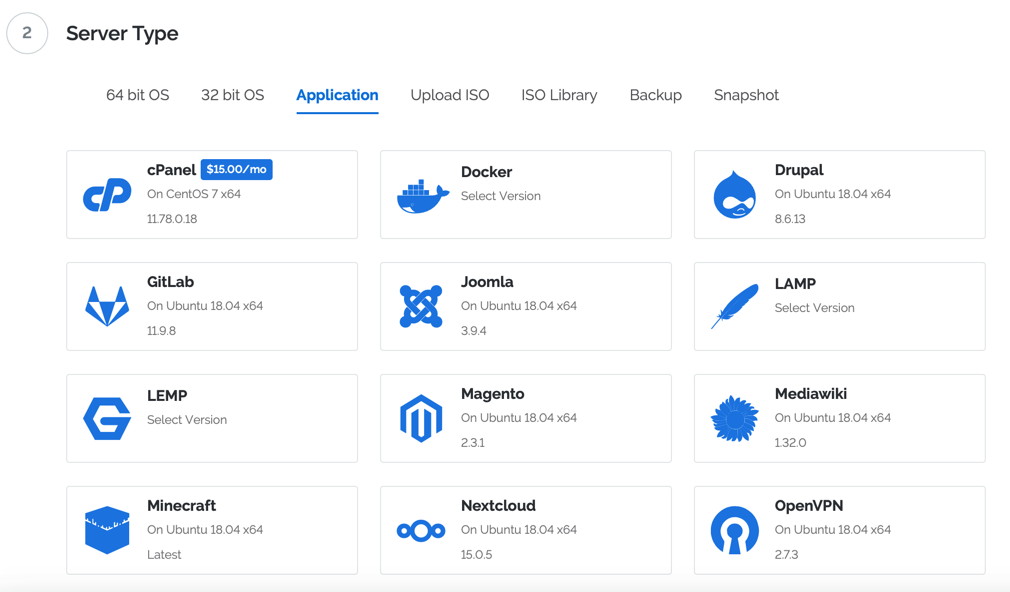
Task: Open the Upload ISO tab
Action: coord(450,95)
